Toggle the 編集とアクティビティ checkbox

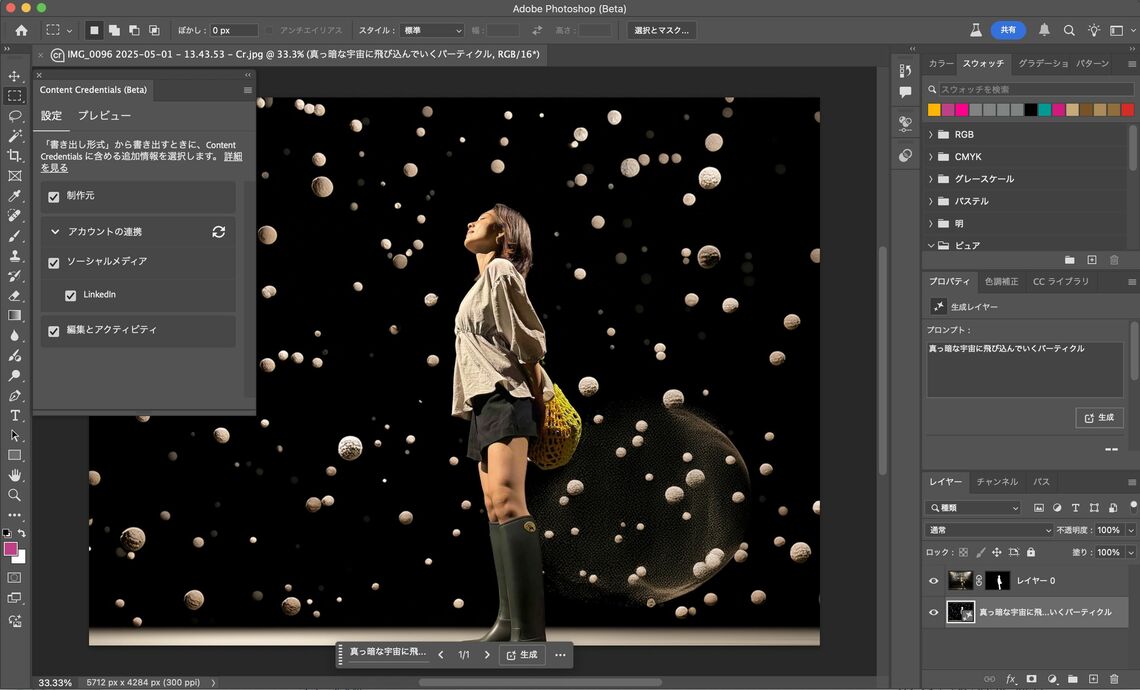54,331
